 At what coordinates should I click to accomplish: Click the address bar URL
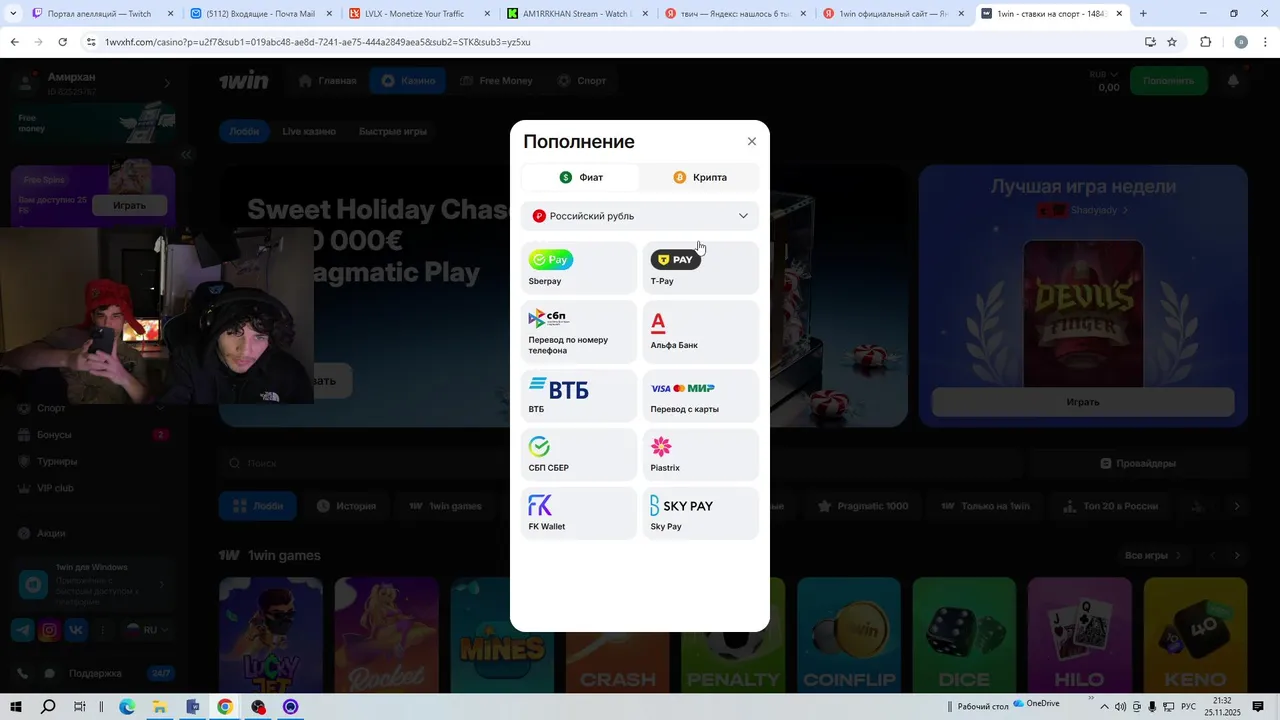(x=318, y=42)
